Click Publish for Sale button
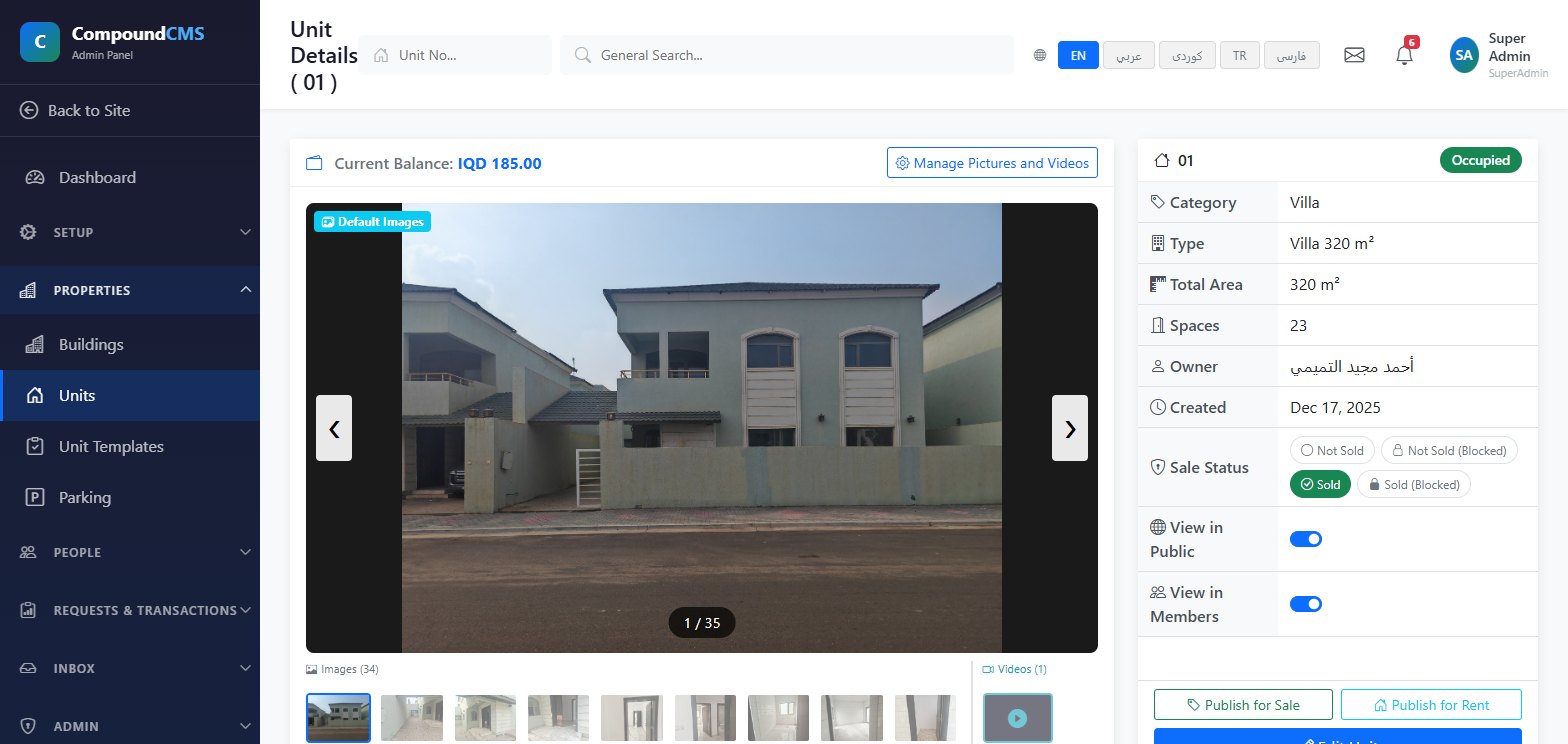This screenshot has height=744, width=1568. click(x=1243, y=705)
